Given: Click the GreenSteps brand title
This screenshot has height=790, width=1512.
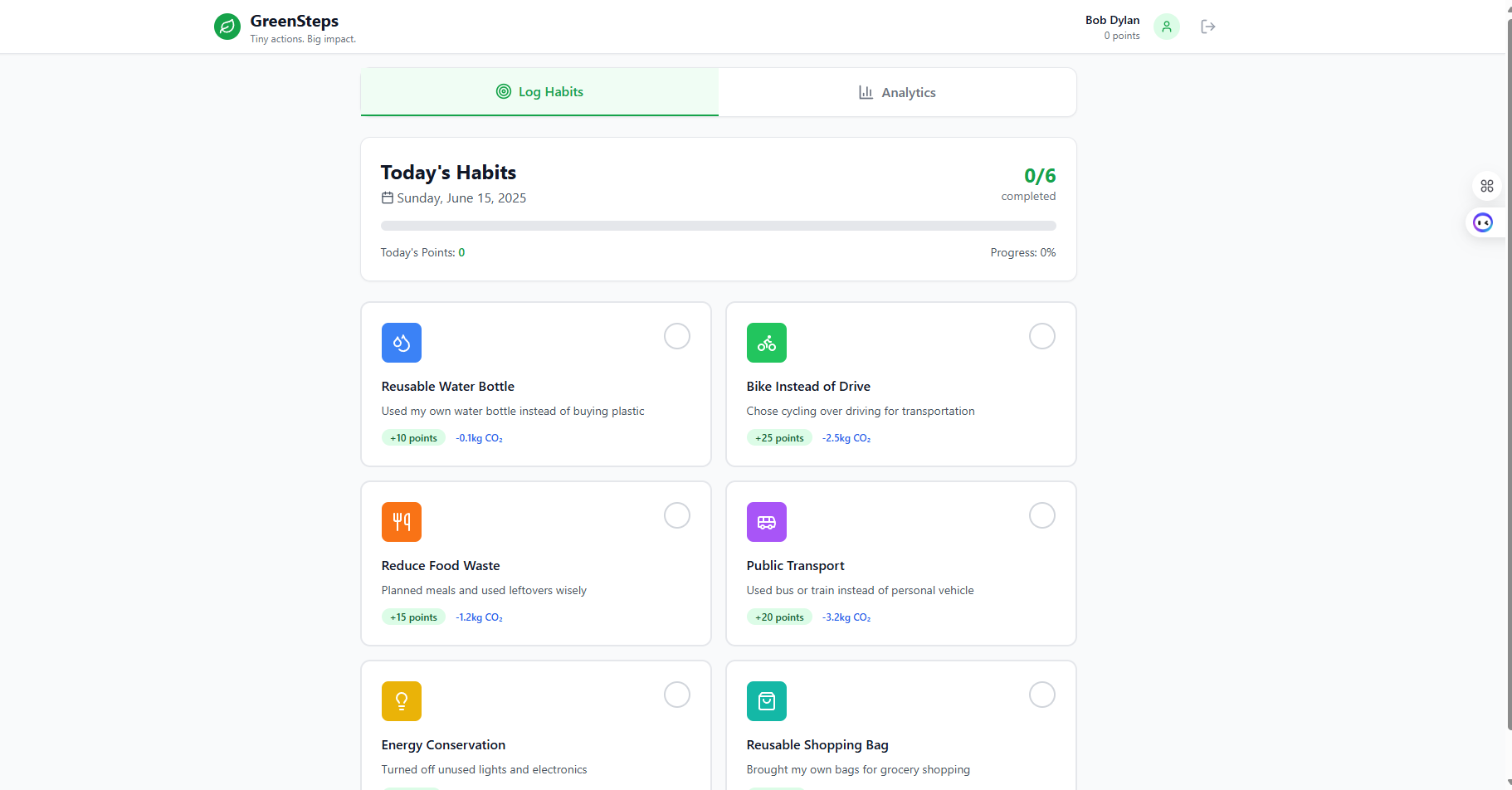Looking at the screenshot, I should tap(295, 21).
